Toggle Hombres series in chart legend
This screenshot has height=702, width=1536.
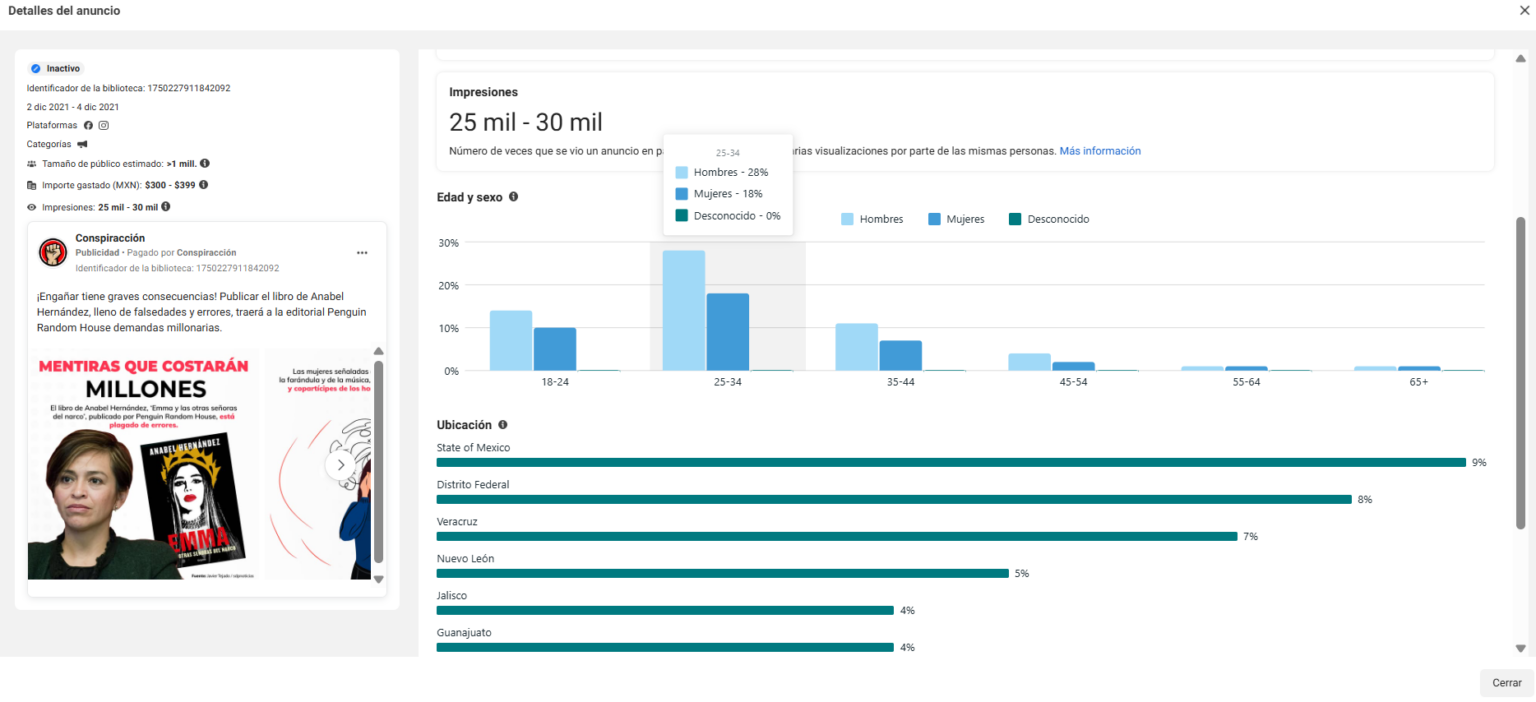[x=871, y=219]
